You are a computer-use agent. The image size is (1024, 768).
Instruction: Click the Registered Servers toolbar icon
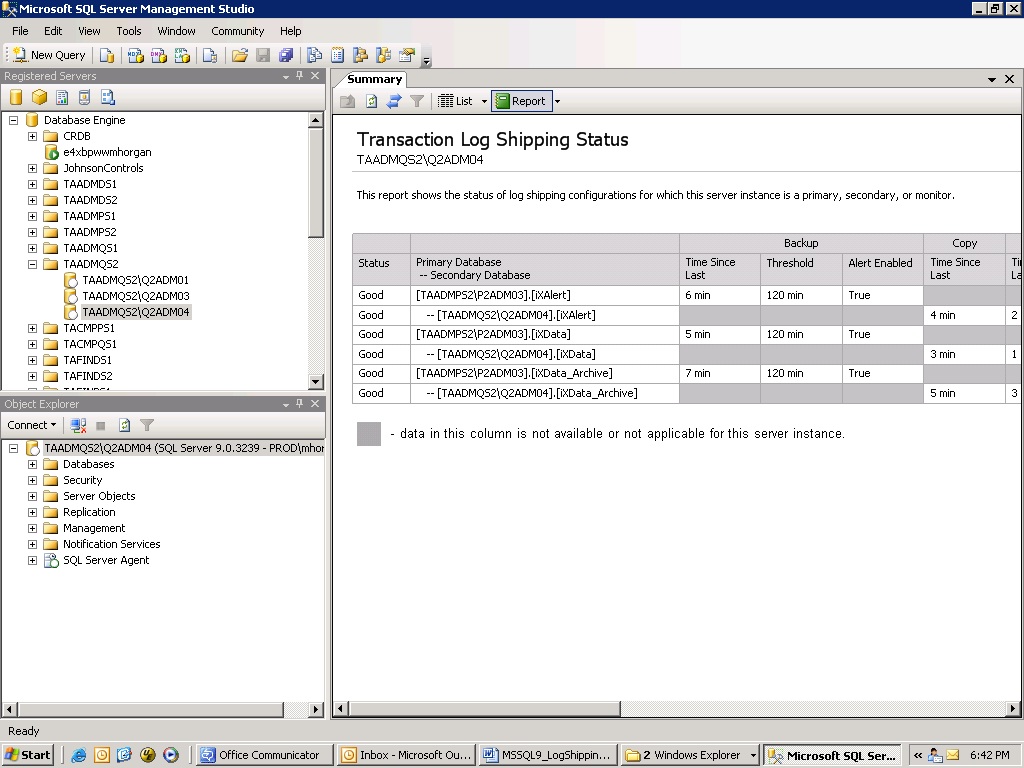315,56
